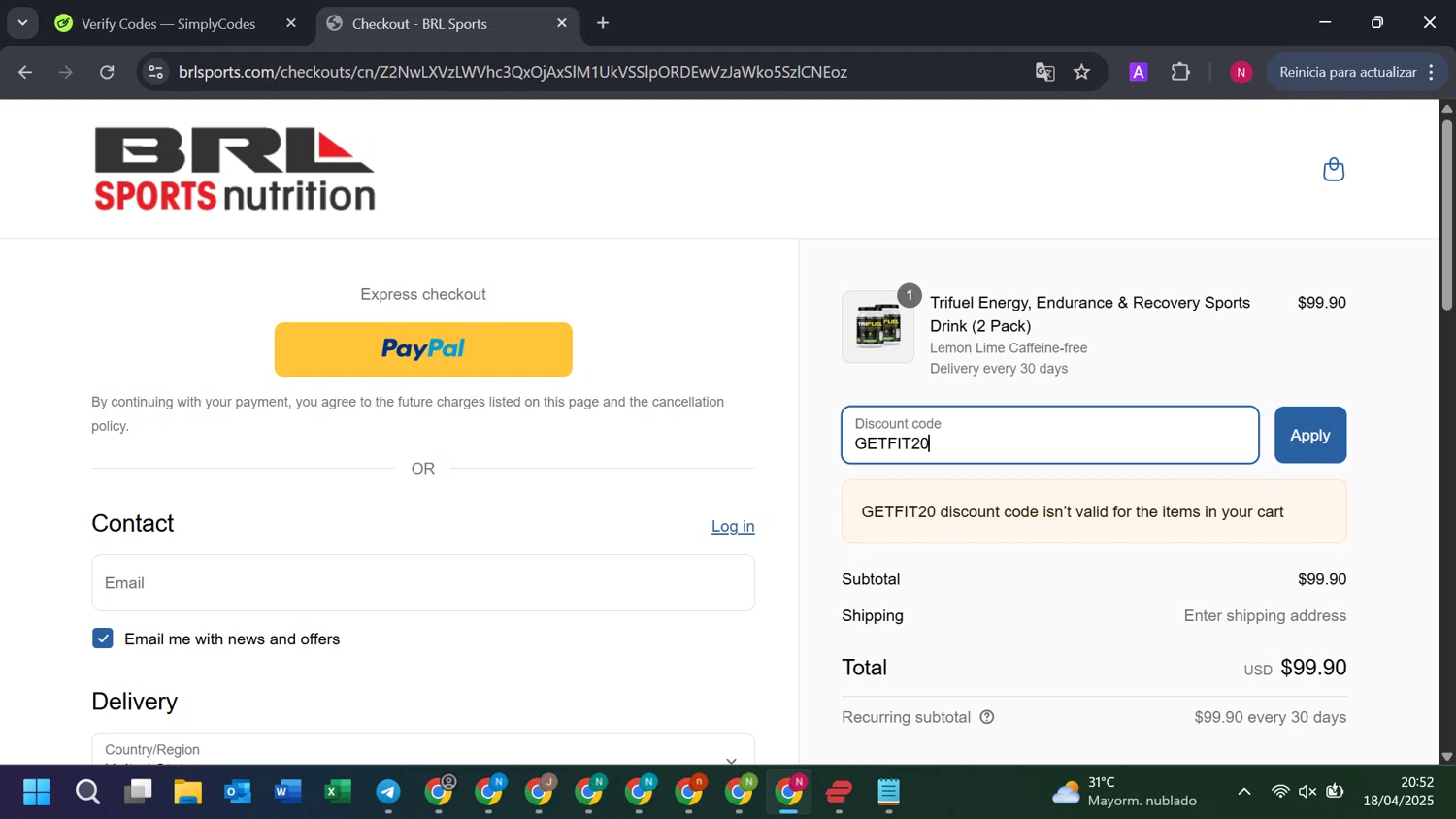1456x819 pixels.
Task: Click 'Enter shipping address' text
Action: [1265, 615]
